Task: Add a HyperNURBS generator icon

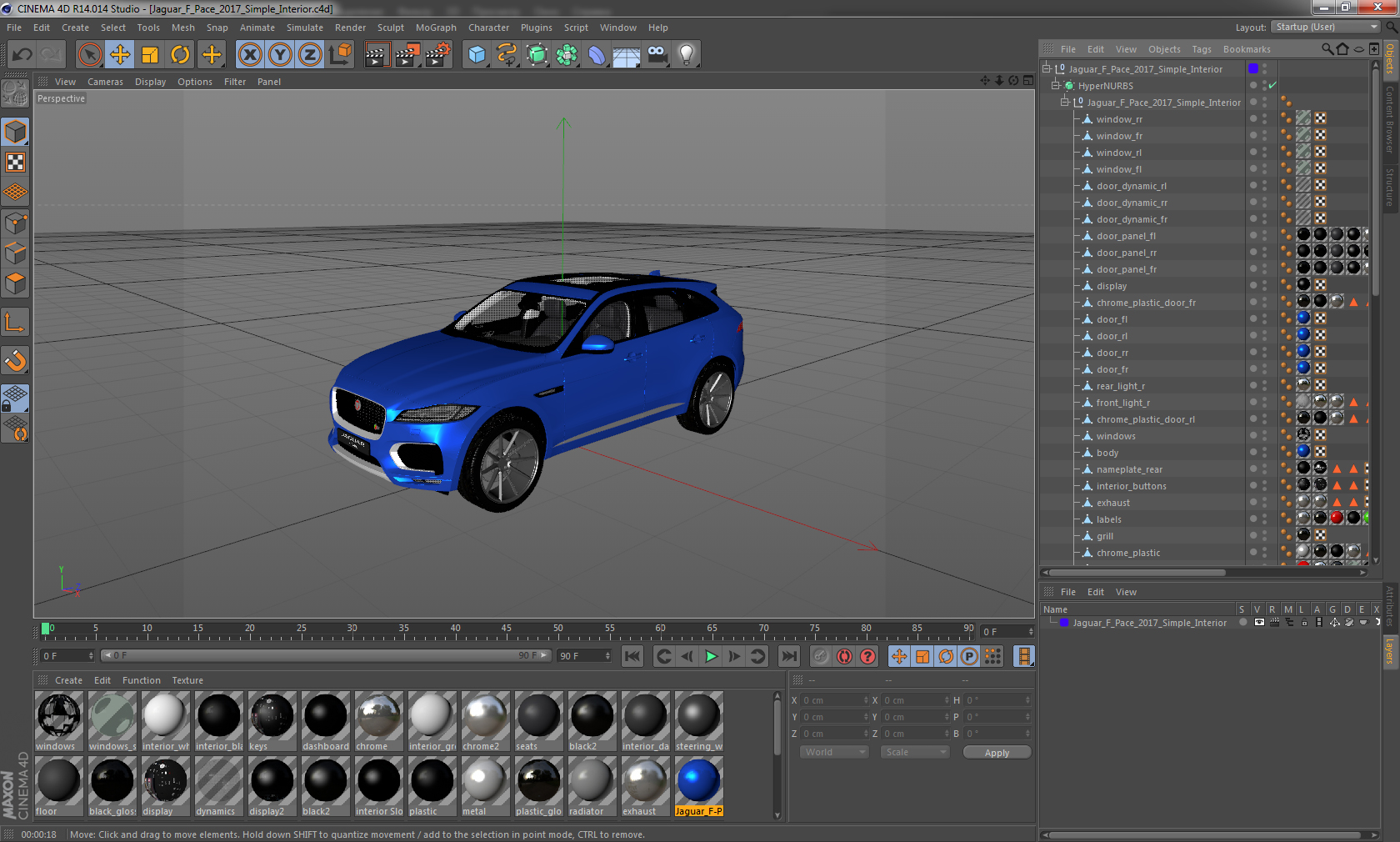Action: click(537, 55)
